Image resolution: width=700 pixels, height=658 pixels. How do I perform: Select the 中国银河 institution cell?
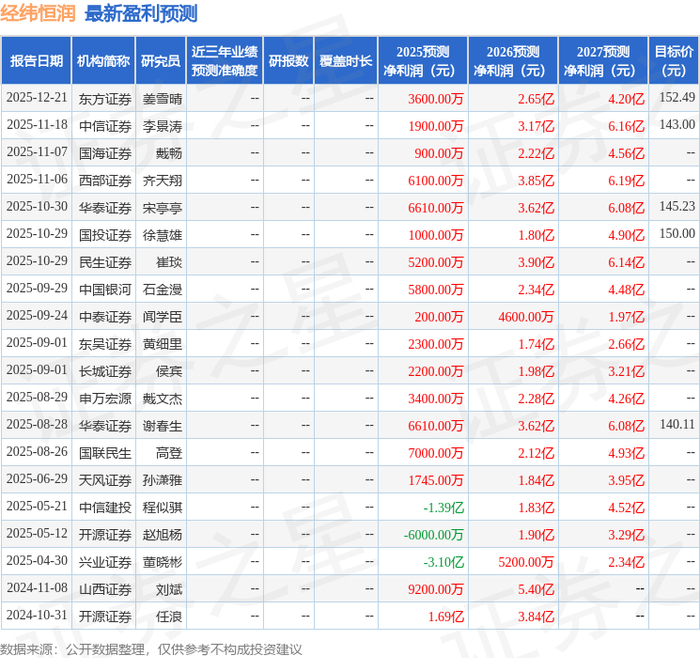[105, 289]
